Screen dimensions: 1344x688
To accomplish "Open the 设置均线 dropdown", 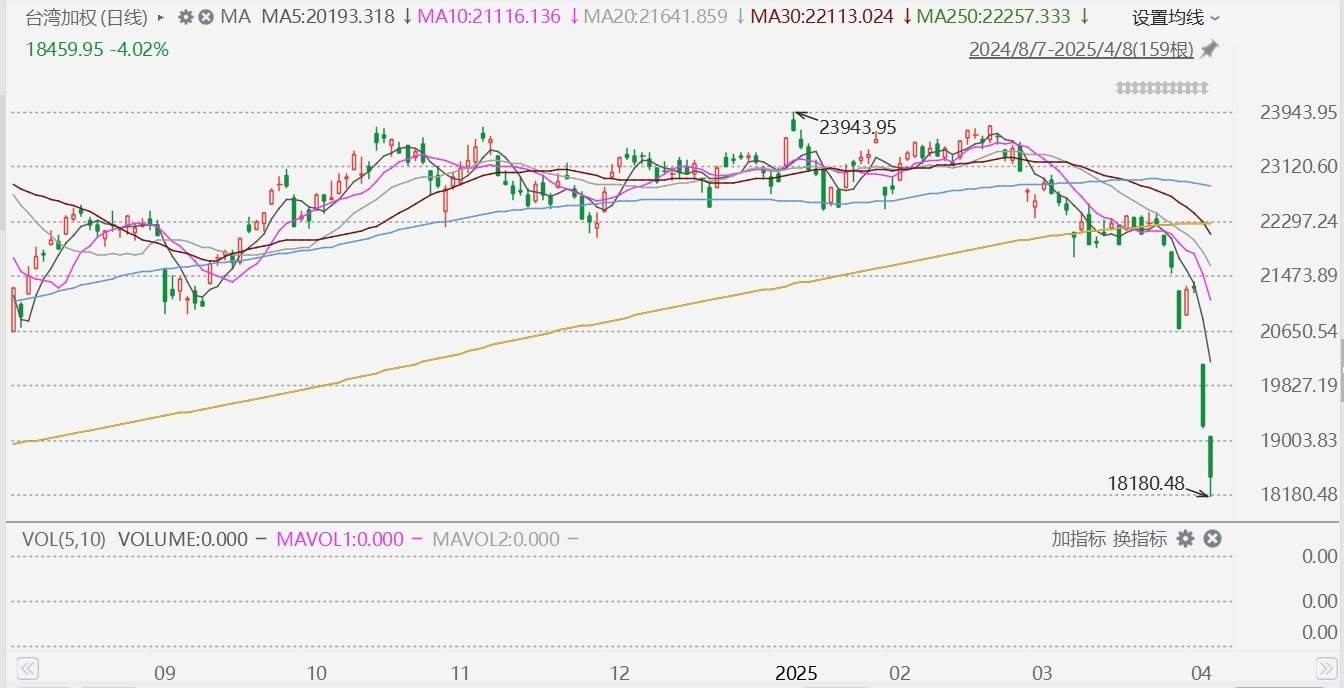I will click(1175, 17).
